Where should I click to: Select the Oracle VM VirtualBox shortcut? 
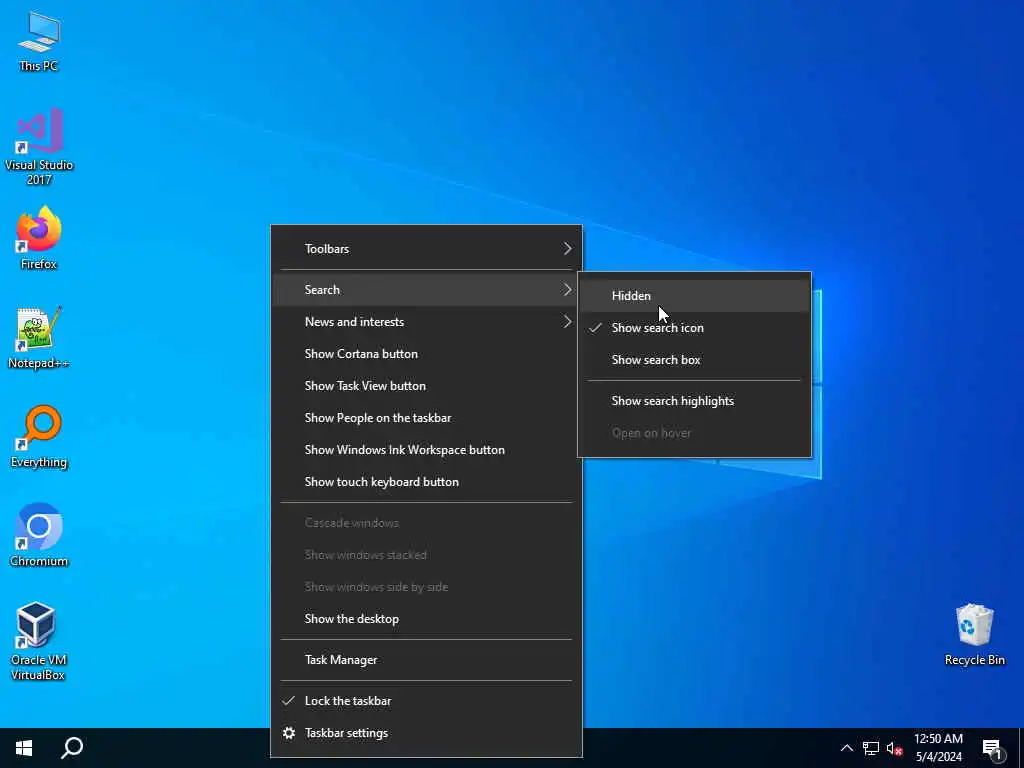tap(37, 642)
